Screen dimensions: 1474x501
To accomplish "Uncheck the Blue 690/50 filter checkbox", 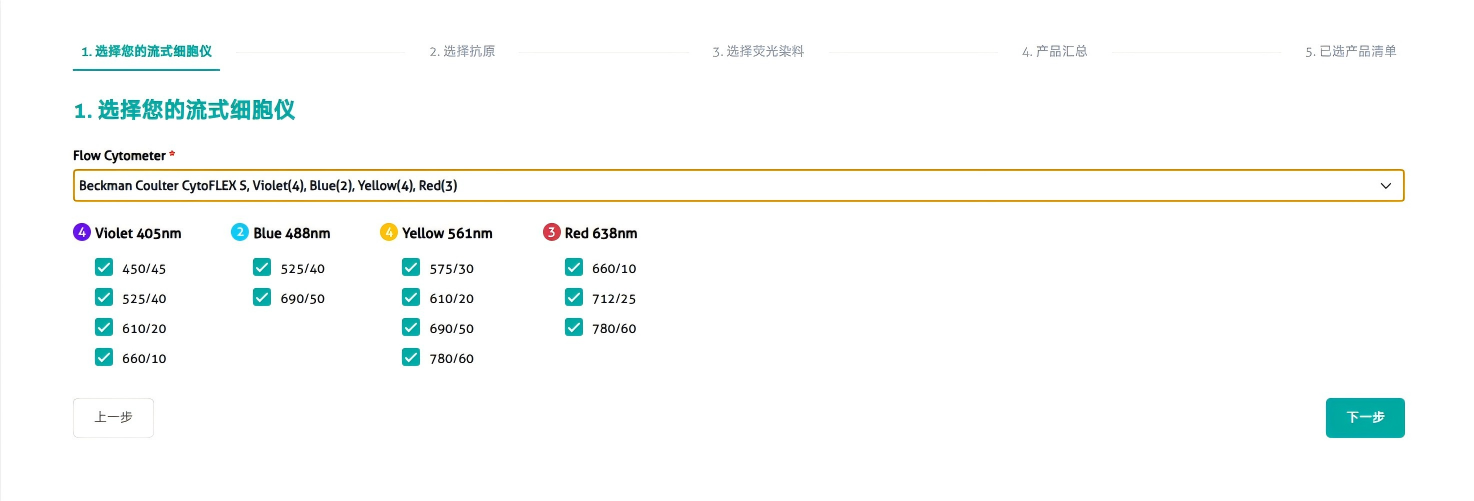I will click(x=262, y=297).
